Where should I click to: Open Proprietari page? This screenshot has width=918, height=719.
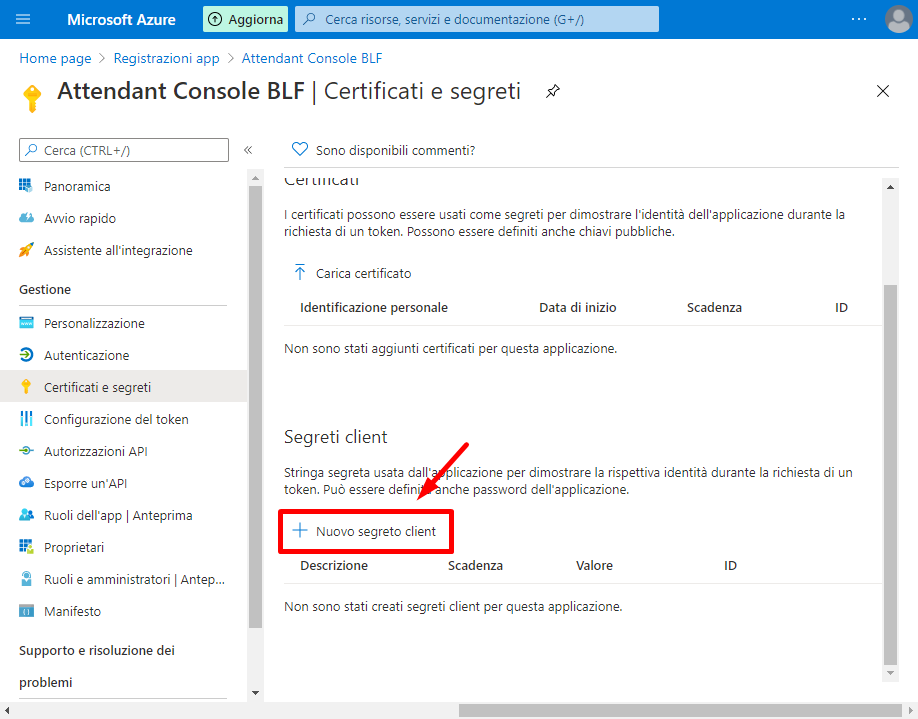coord(74,547)
